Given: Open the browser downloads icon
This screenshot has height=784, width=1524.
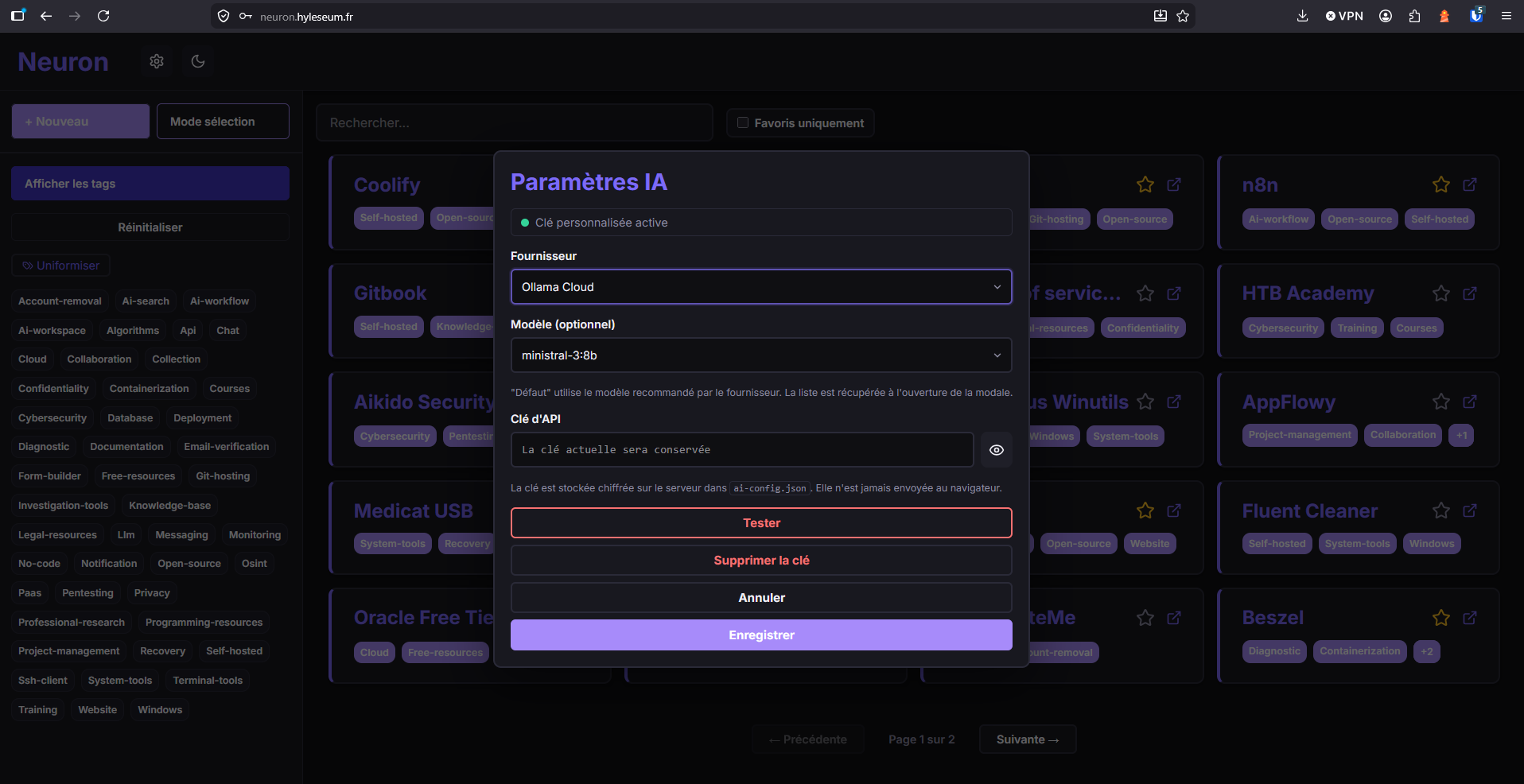Looking at the screenshot, I should coord(1302,16).
